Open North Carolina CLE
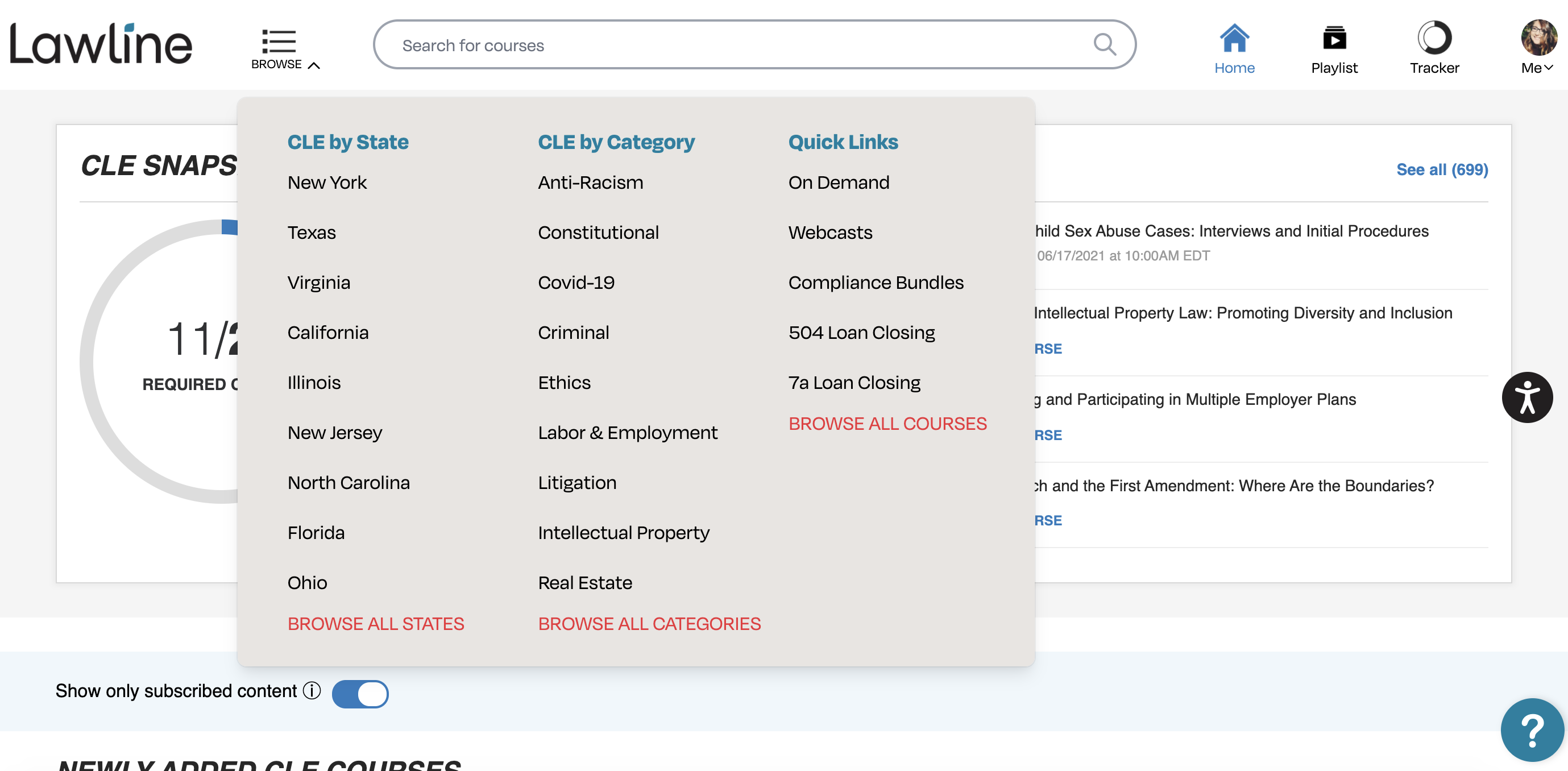 349,483
